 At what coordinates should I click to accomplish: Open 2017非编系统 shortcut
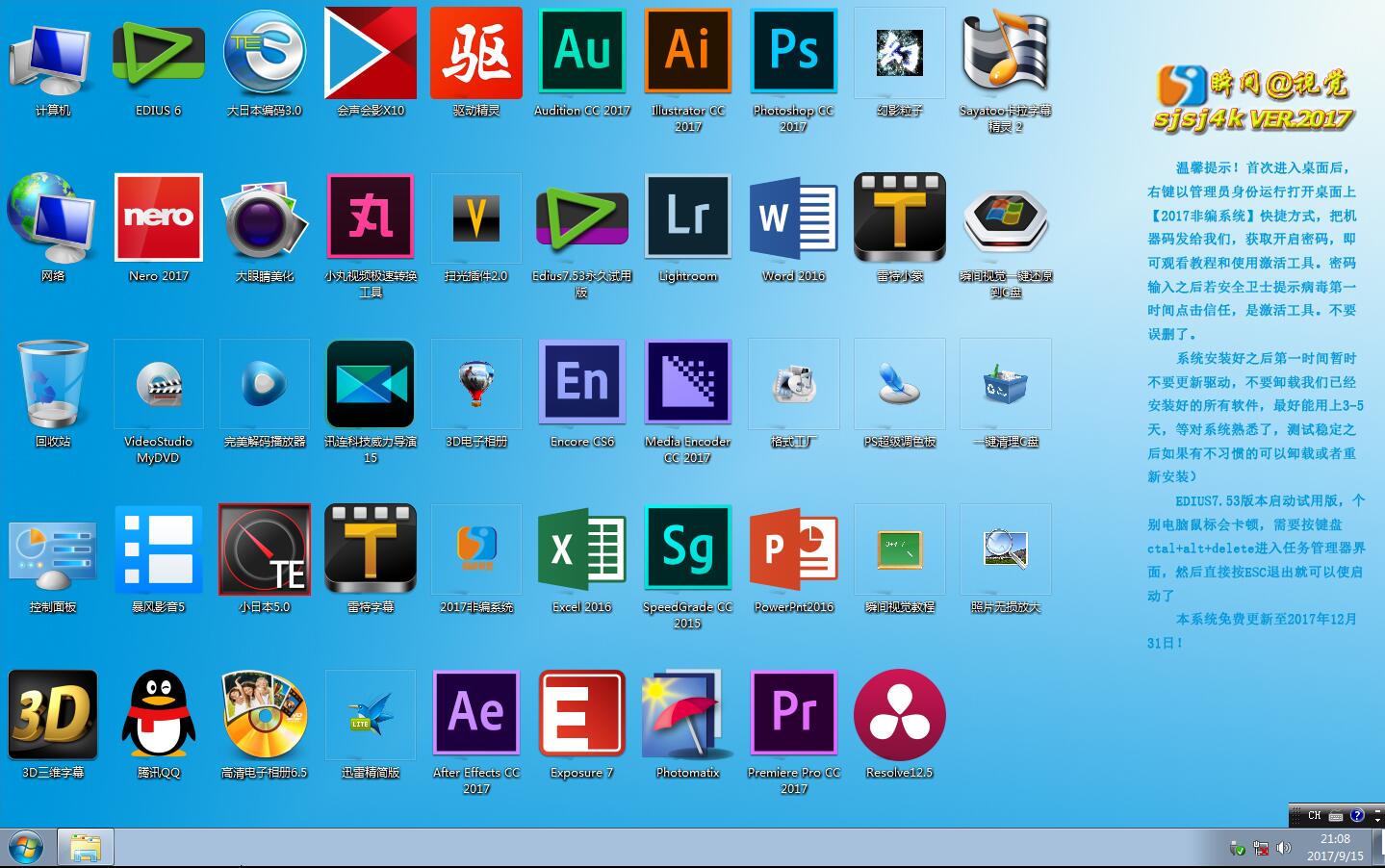tap(476, 549)
